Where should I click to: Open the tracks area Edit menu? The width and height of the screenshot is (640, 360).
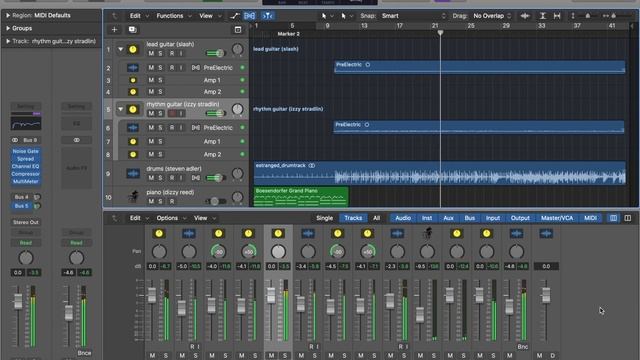(x=138, y=16)
